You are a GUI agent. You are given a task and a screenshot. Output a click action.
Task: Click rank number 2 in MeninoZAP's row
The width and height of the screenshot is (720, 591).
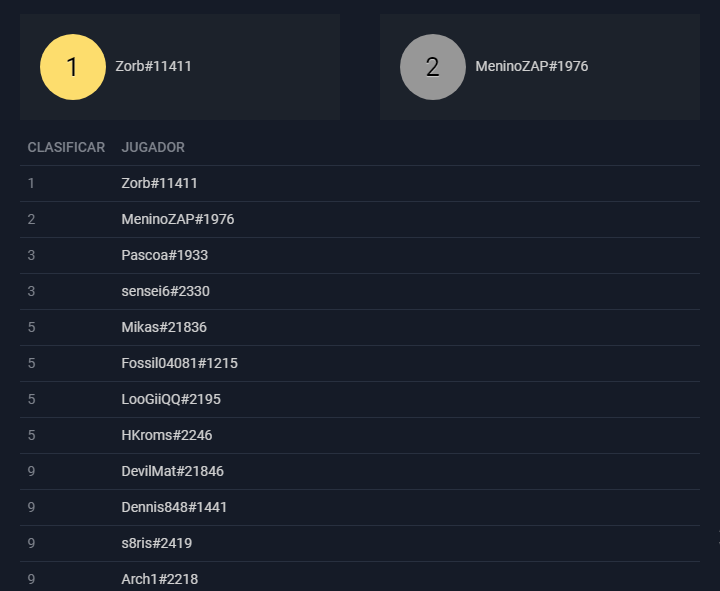click(31, 219)
